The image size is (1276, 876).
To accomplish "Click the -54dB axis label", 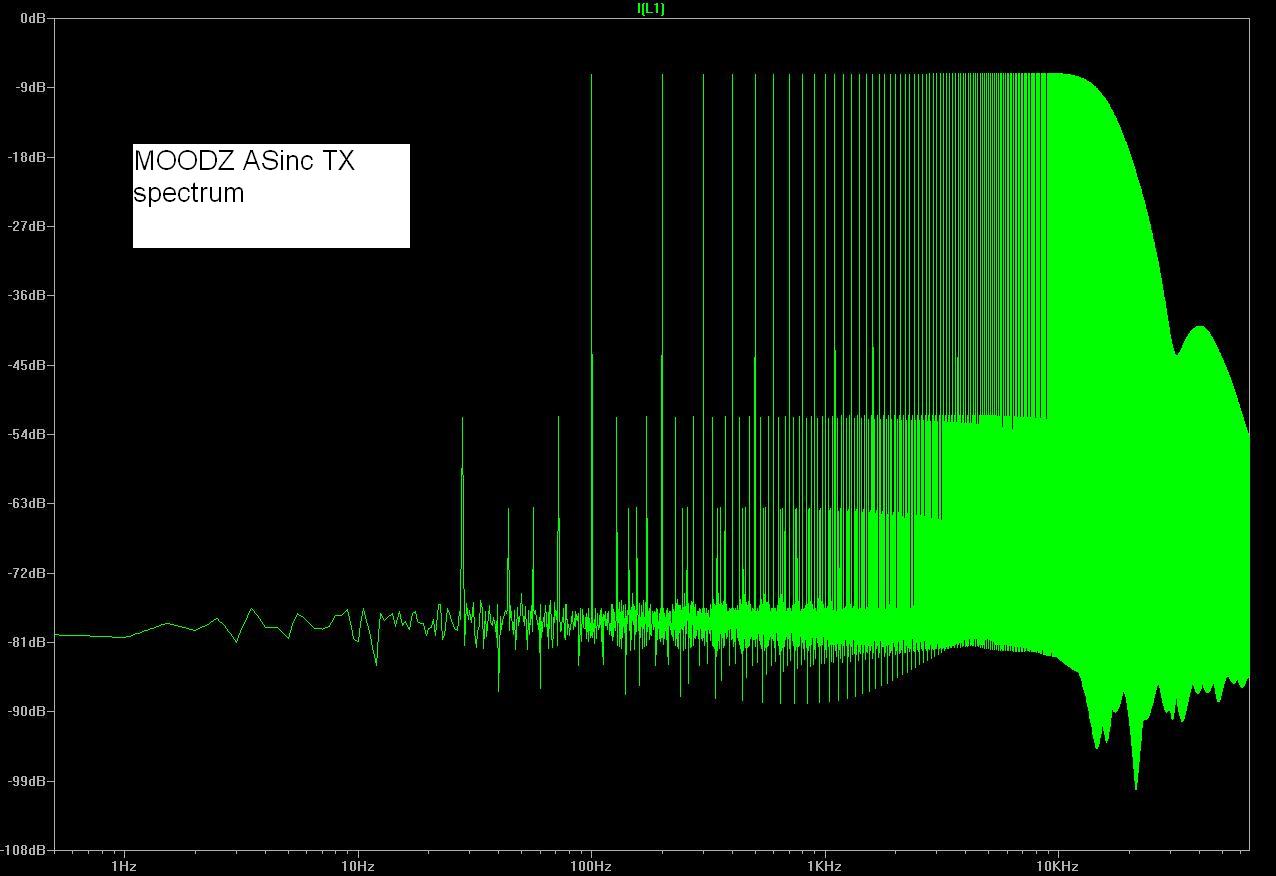I will coord(27,434).
